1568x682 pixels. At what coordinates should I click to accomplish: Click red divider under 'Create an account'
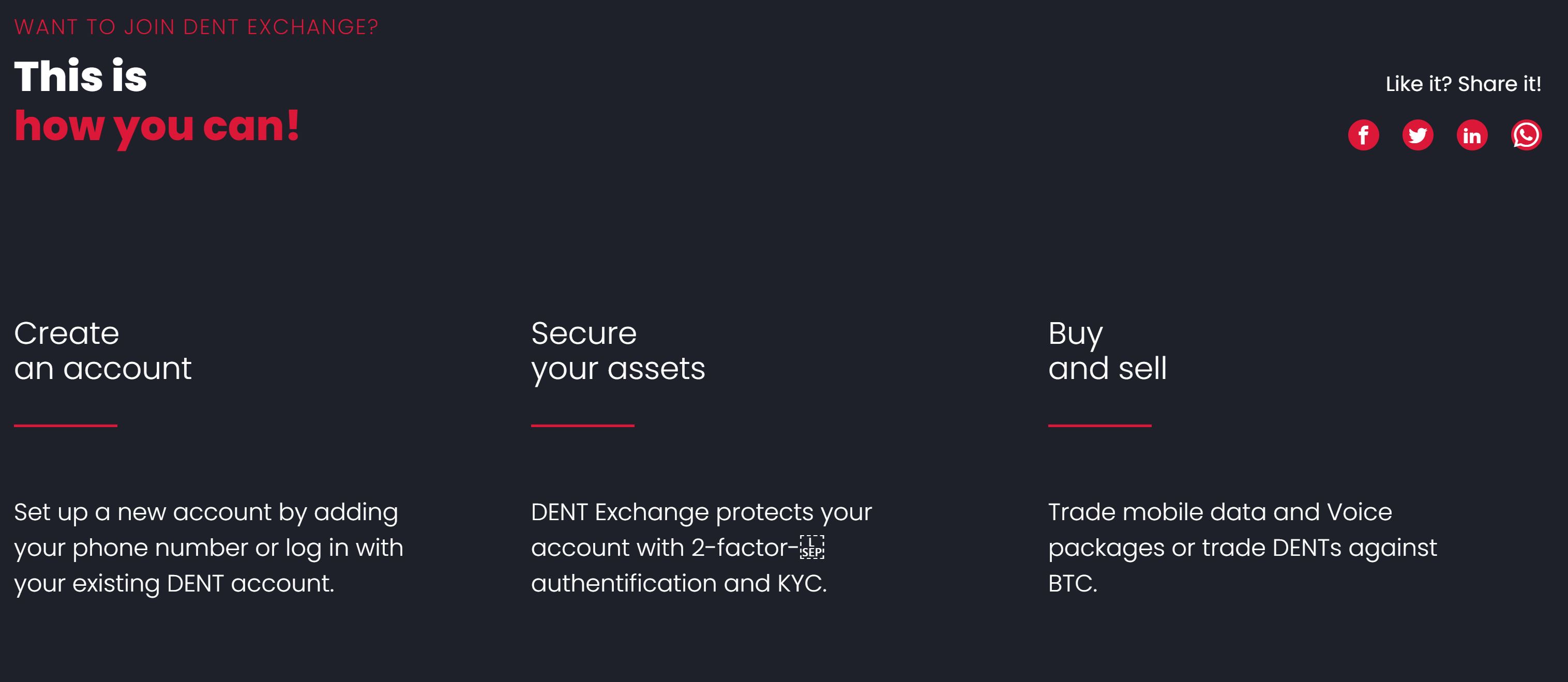pyautogui.click(x=65, y=425)
